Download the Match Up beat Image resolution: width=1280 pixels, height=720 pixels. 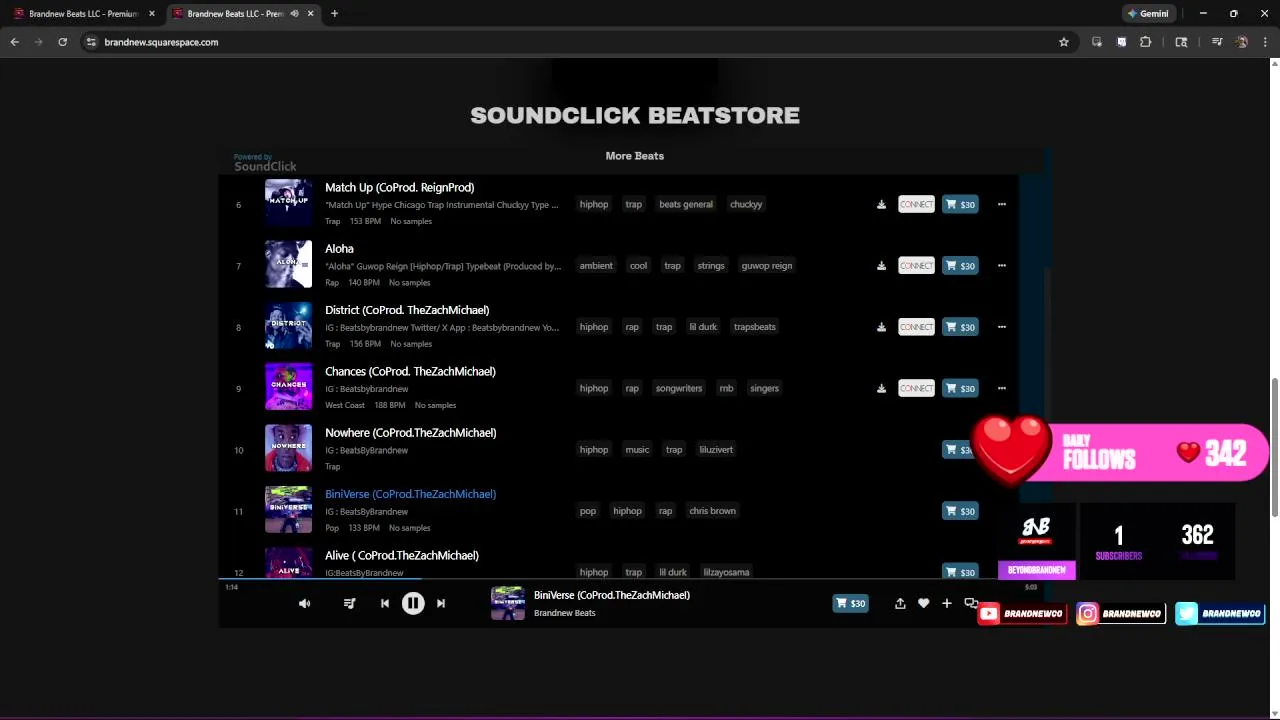881,204
